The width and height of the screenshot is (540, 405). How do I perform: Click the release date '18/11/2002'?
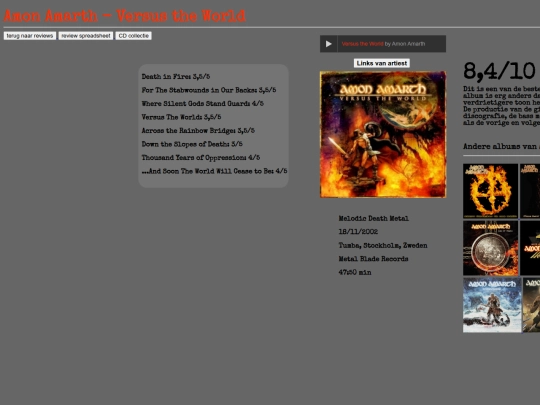tap(358, 232)
